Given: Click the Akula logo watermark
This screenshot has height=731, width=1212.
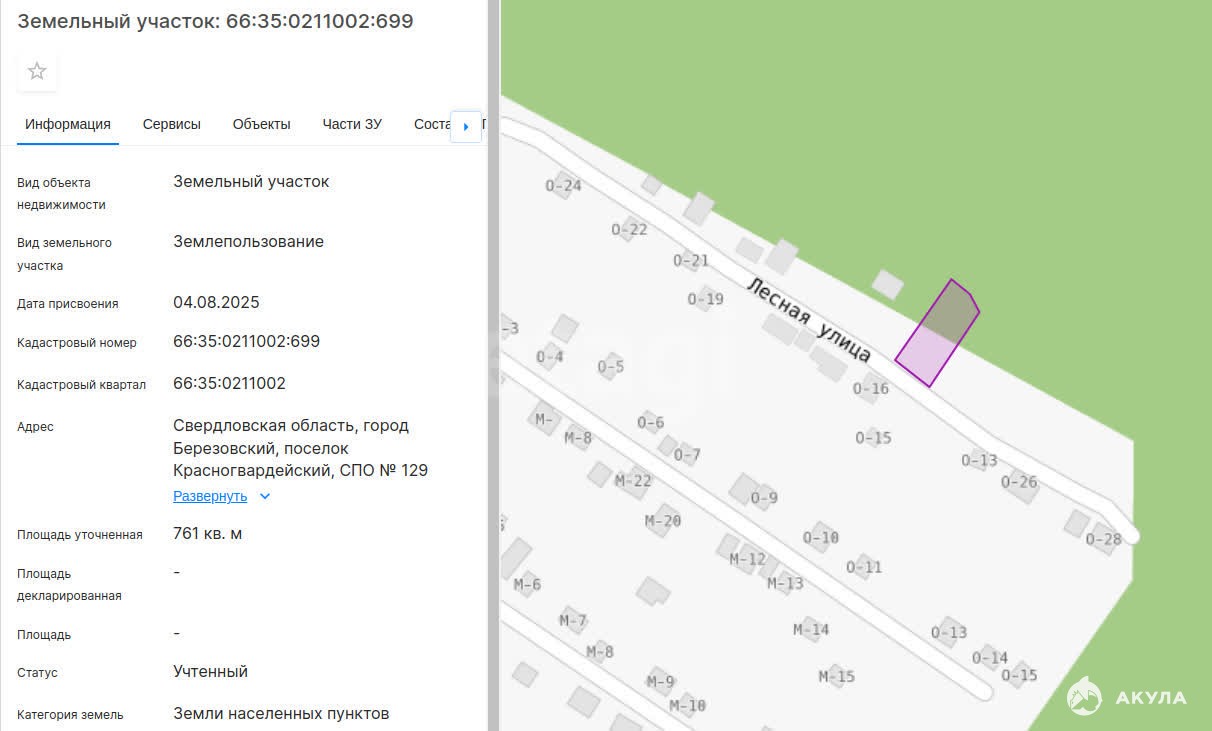Looking at the screenshot, I should 1127,697.
